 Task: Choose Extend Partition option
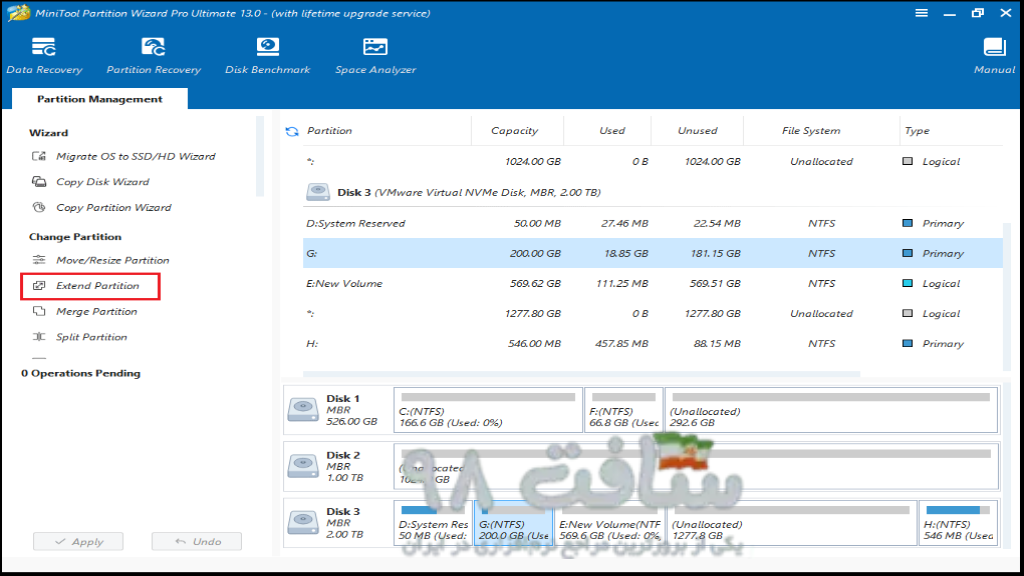[97, 285]
